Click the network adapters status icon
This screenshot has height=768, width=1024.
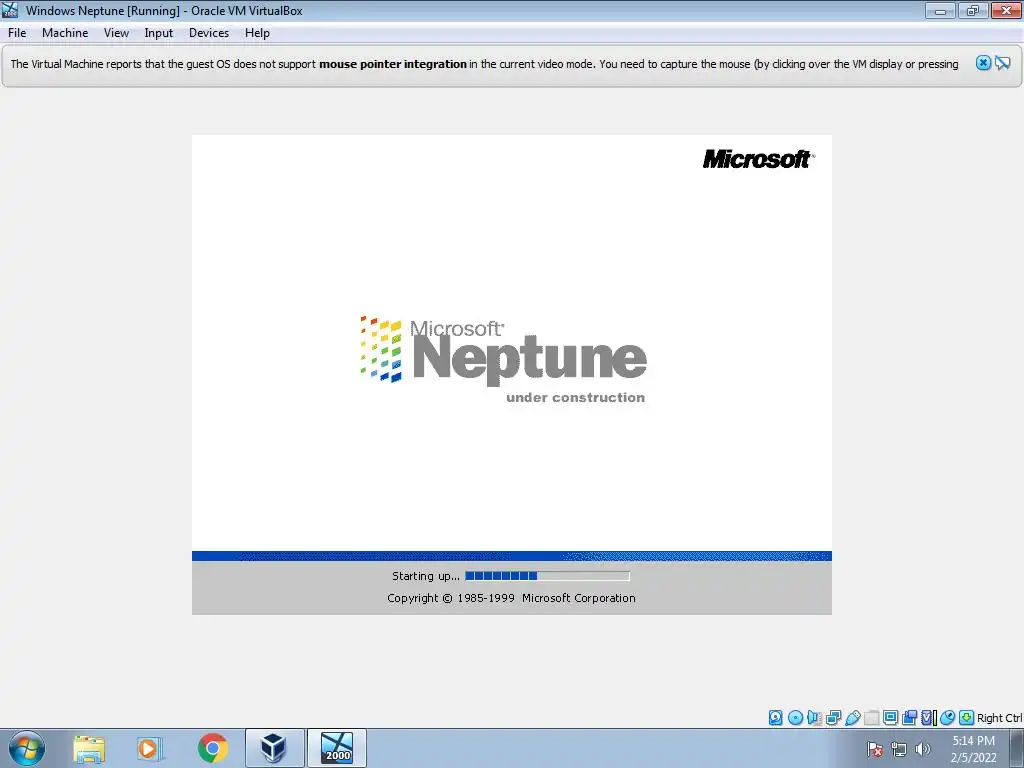833,718
